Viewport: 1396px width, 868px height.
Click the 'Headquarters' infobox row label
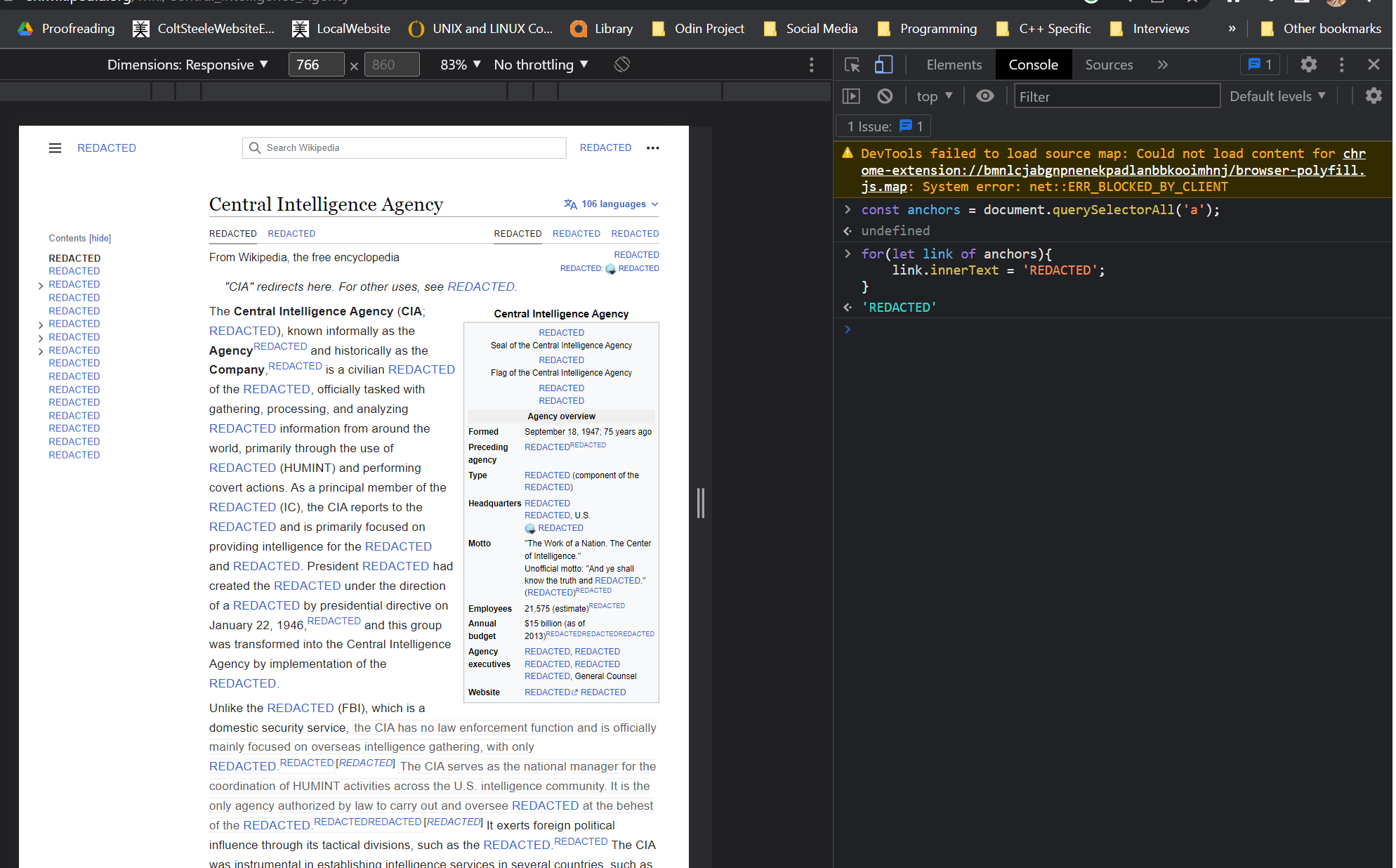pyautogui.click(x=494, y=504)
